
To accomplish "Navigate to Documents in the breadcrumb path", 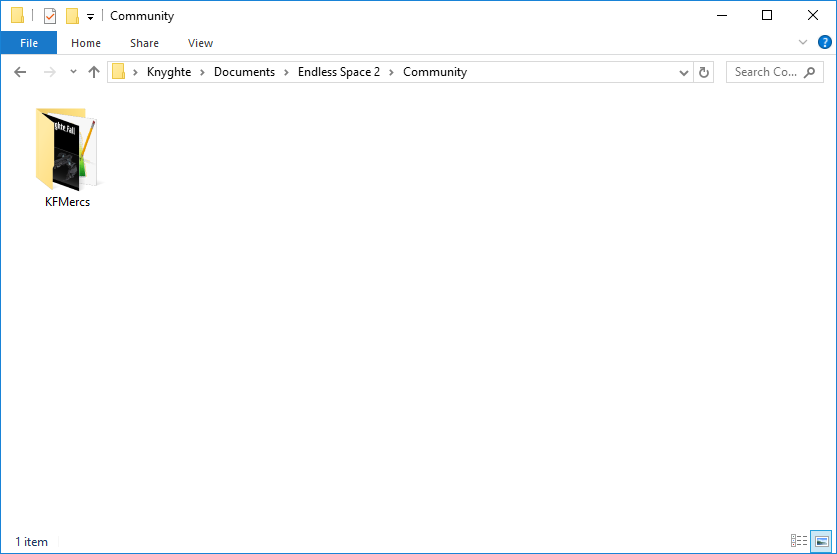I will coord(244,72).
